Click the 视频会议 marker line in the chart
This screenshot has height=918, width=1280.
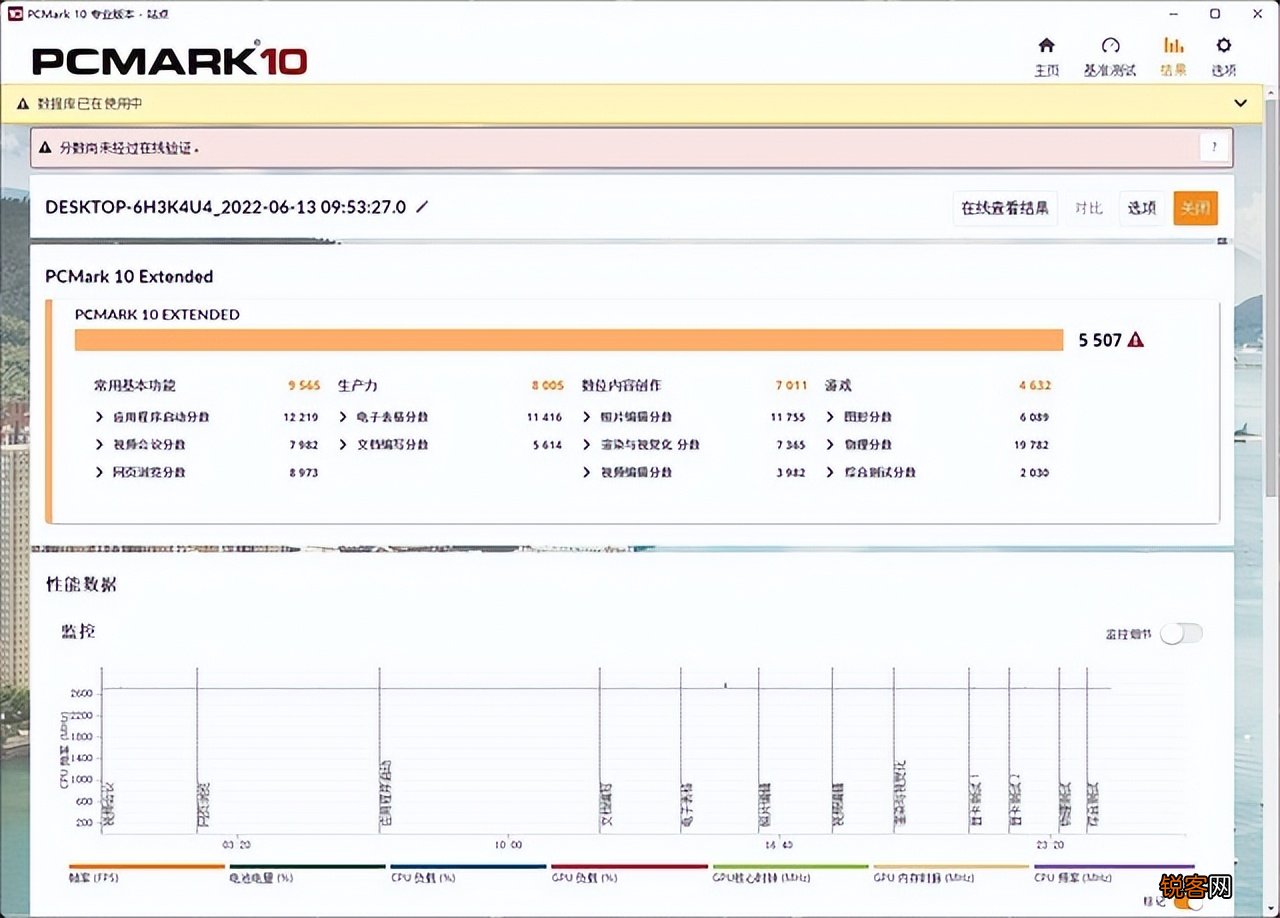pyautogui.click(x=102, y=750)
